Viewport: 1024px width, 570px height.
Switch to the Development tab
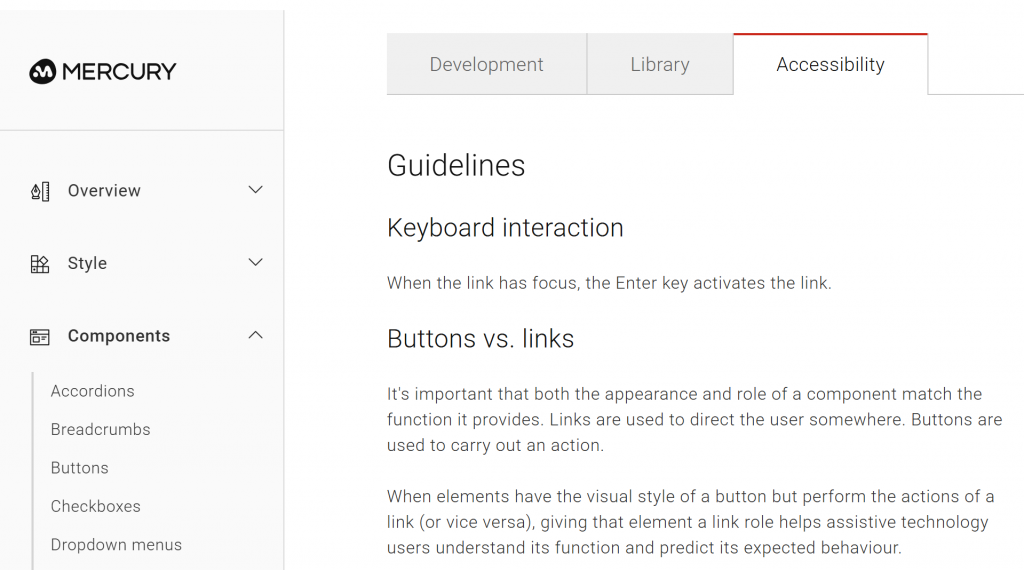486,65
